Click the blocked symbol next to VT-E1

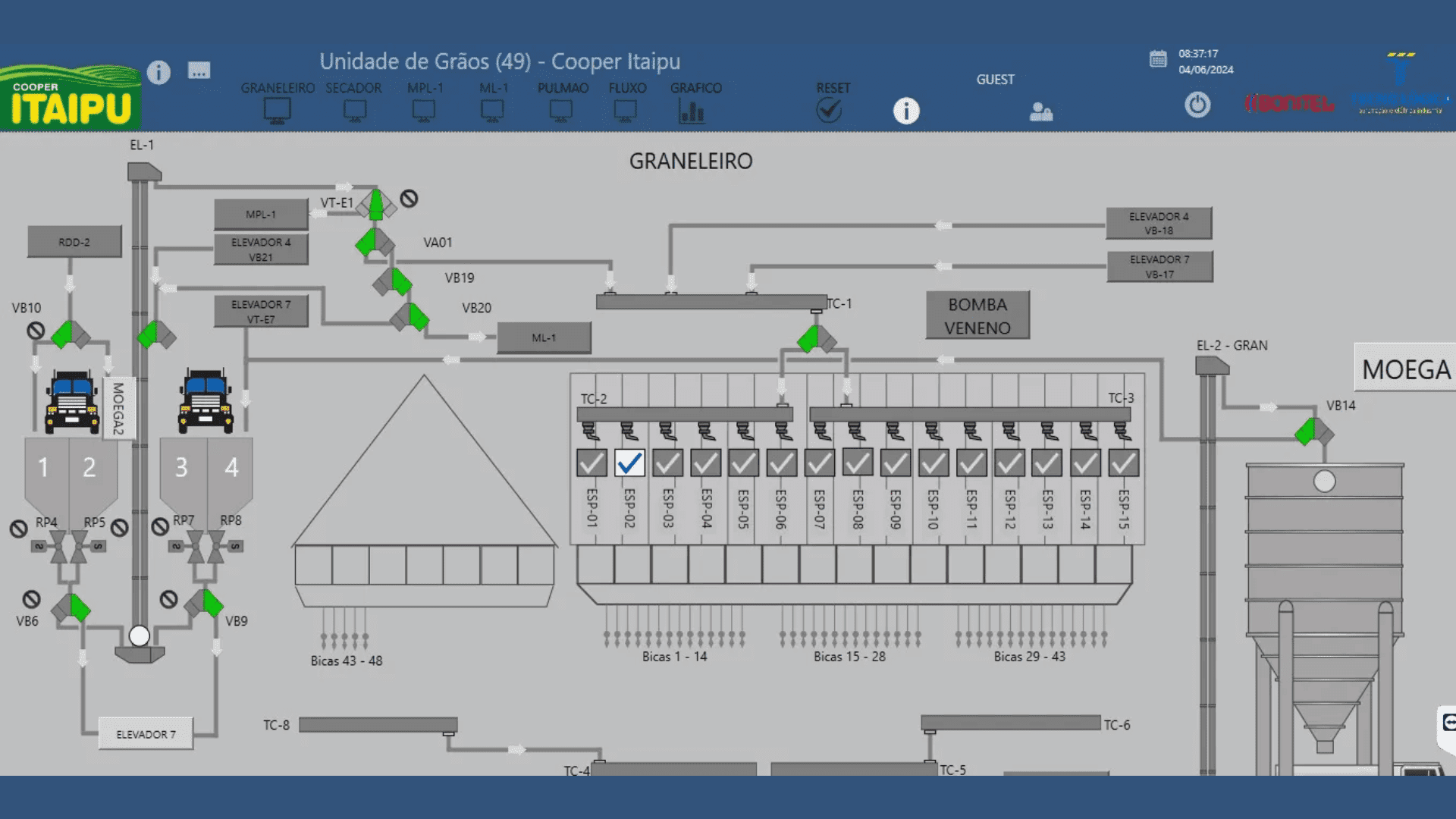tap(409, 199)
